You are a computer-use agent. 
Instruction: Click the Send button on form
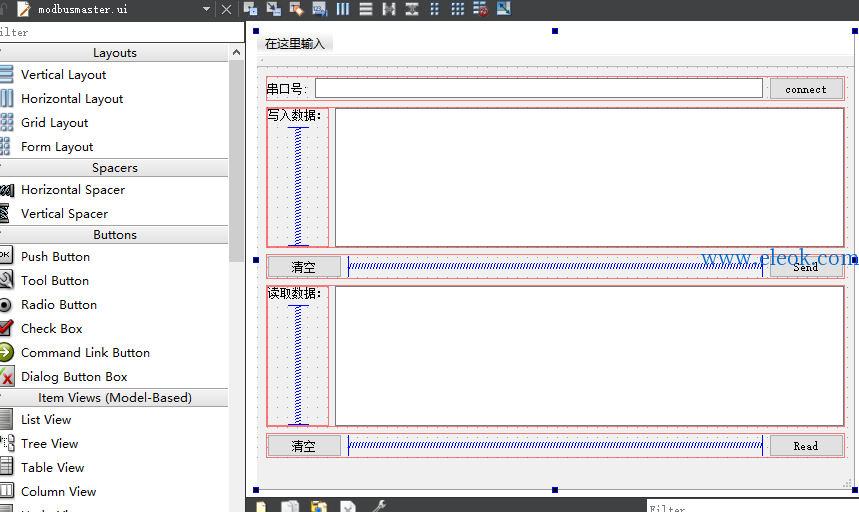click(806, 267)
